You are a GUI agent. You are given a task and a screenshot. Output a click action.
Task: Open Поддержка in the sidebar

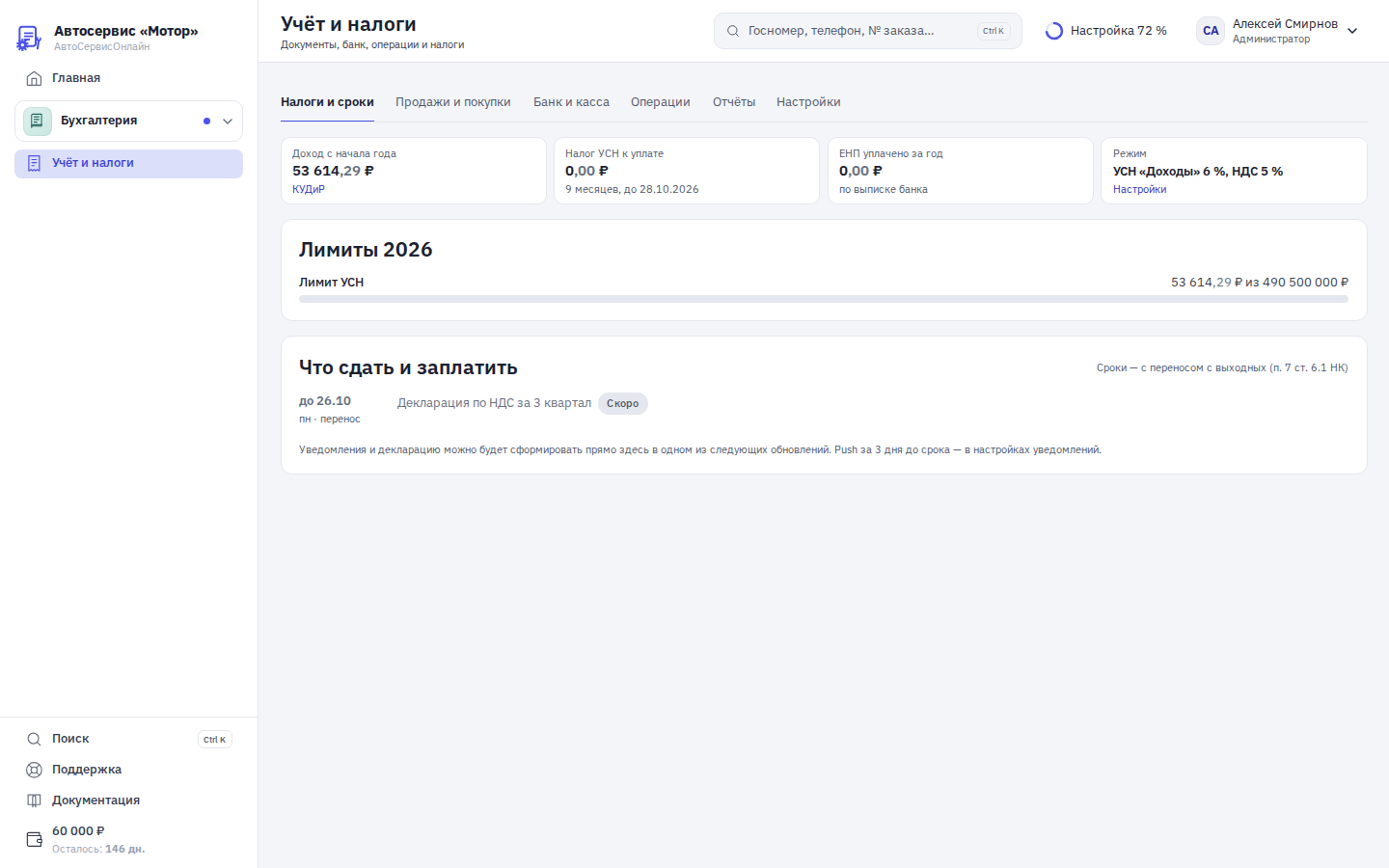pyautogui.click(x=128, y=770)
